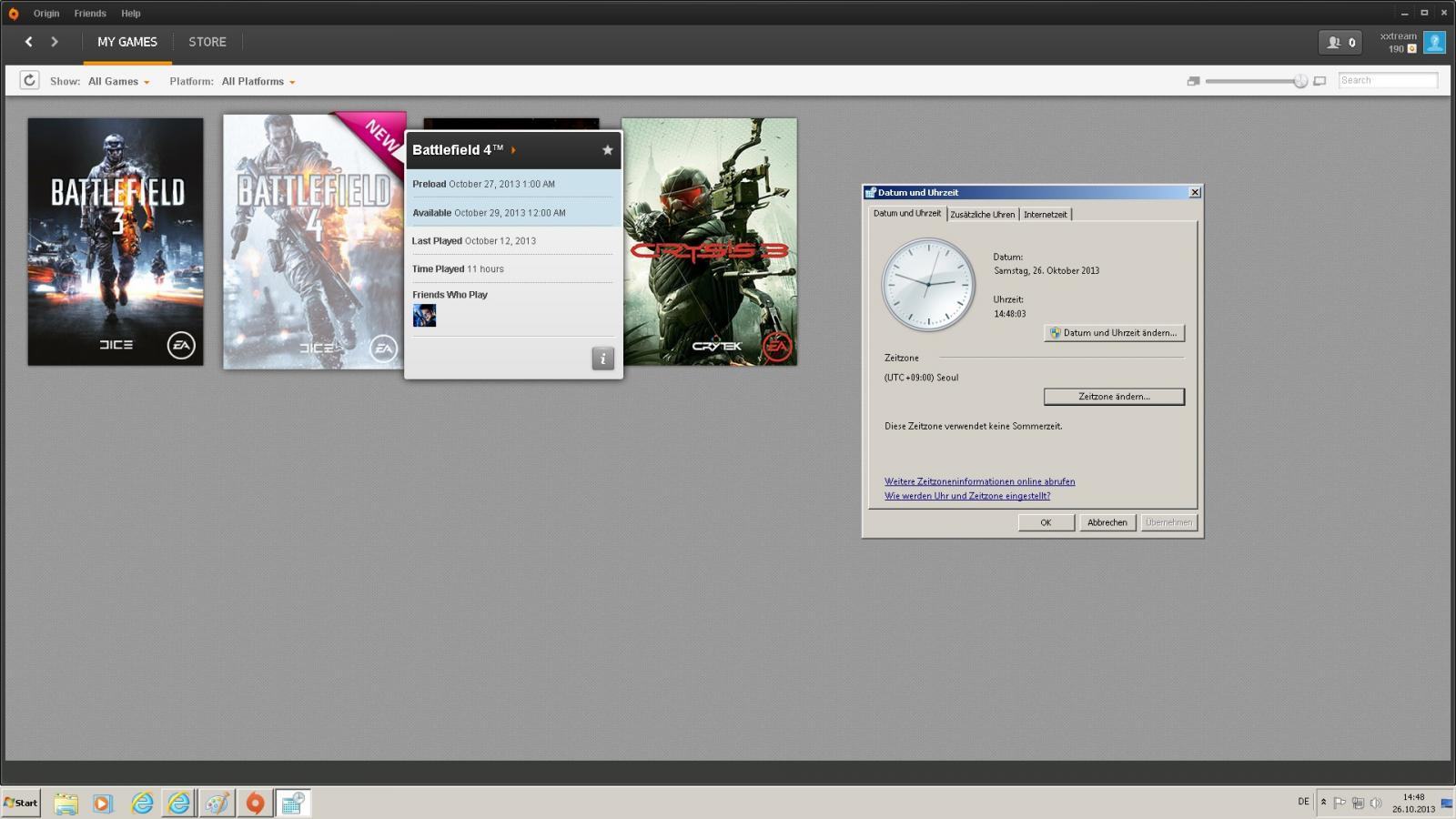Click Date and Time taskbar icon
1456x819 pixels.
click(293, 803)
